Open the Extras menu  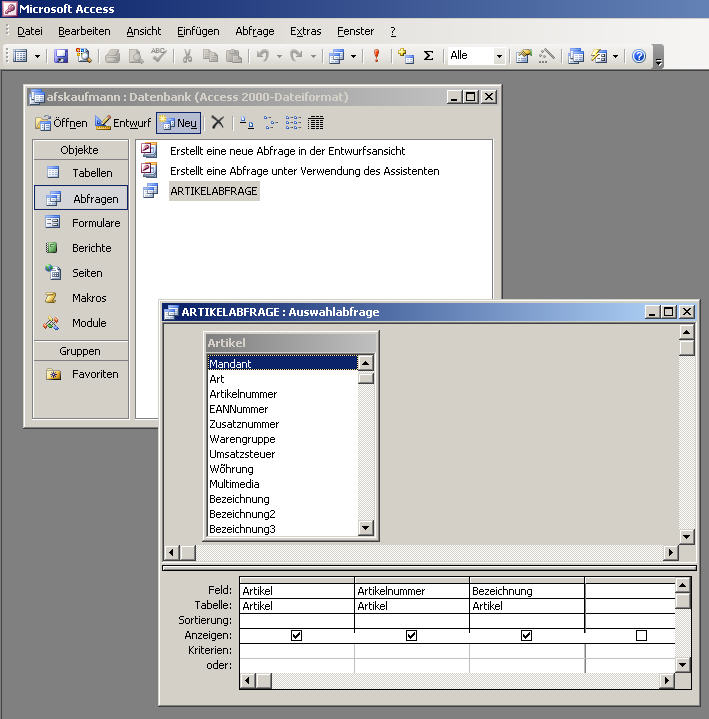click(305, 31)
